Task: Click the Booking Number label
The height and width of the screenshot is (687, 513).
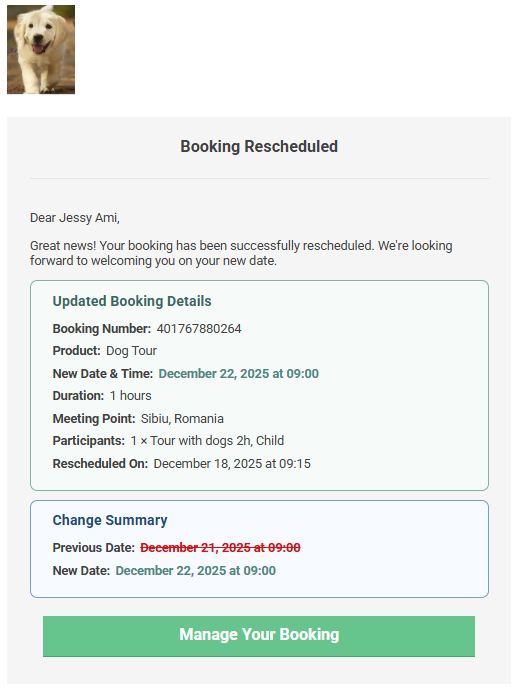Action: (x=102, y=329)
